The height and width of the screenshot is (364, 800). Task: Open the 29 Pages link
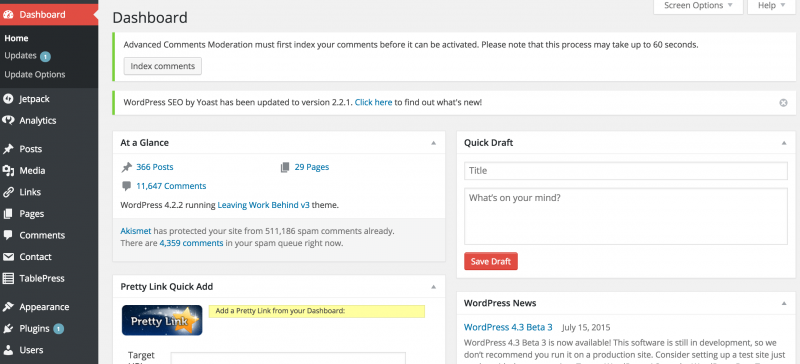coord(312,167)
